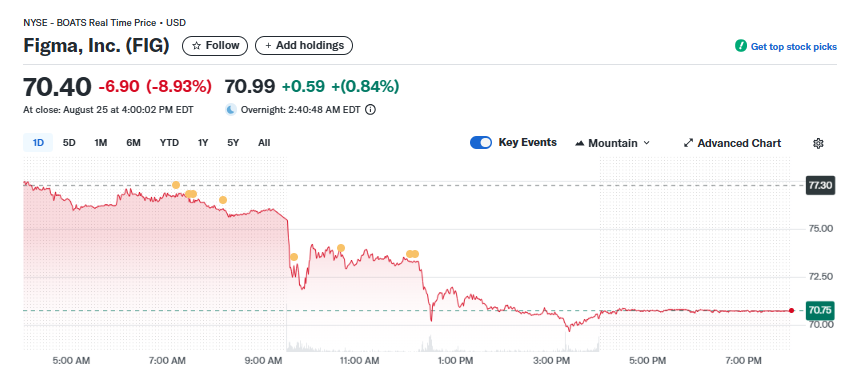Click the 9:00 AM time axis label
The height and width of the screenshot is (377, 855).
pyautogui.click(x=264, y=361)
